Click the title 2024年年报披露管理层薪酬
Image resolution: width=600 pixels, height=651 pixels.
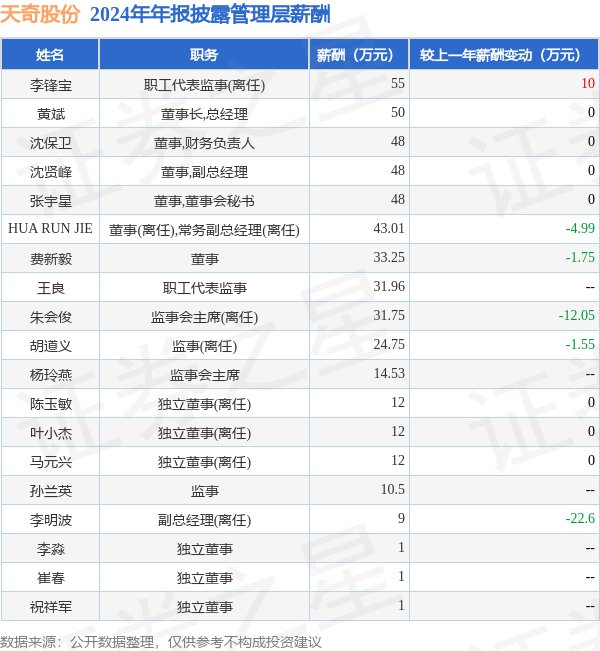point(210,14)
